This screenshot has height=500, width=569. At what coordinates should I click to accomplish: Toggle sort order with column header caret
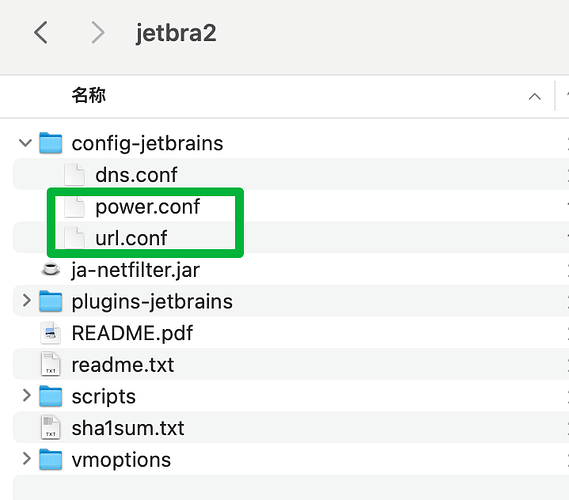click(x=535, y=97)
